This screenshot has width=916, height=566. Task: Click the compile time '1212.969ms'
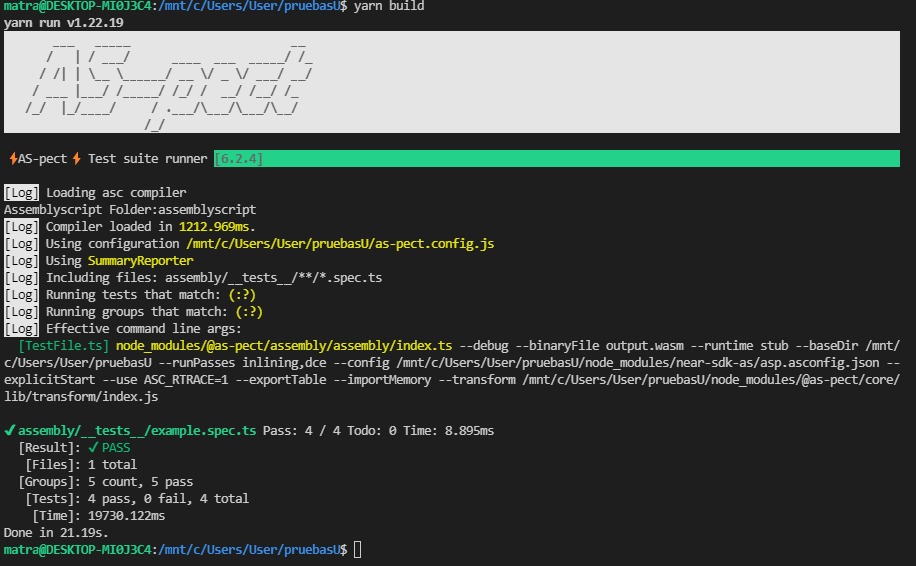click(x=214, y=227)
